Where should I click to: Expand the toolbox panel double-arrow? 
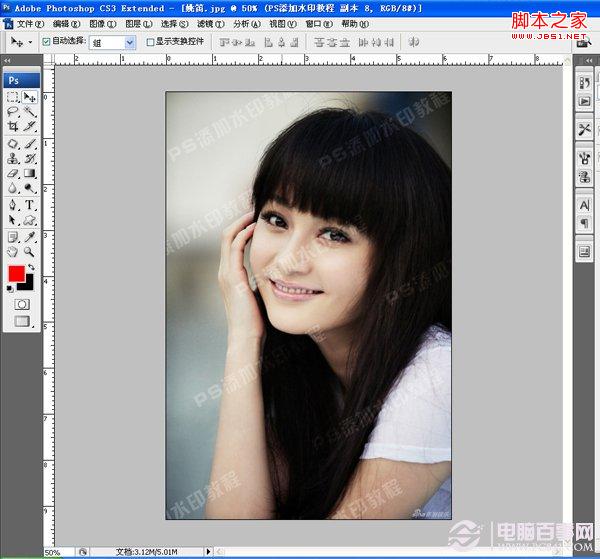(7, 60)
